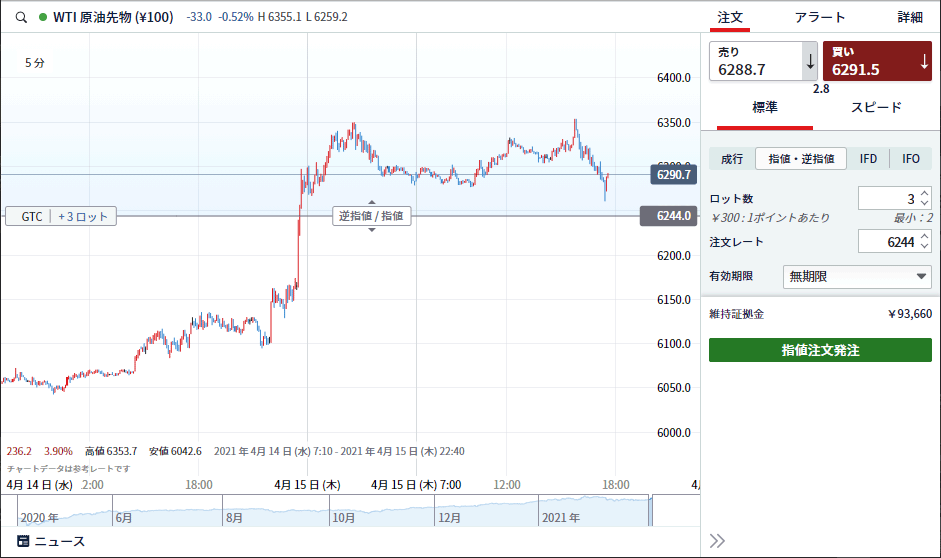Increase 注文レート with the up arrow
Image resolution: width=941 pixels, height=558 pixels.
point(925,236)
